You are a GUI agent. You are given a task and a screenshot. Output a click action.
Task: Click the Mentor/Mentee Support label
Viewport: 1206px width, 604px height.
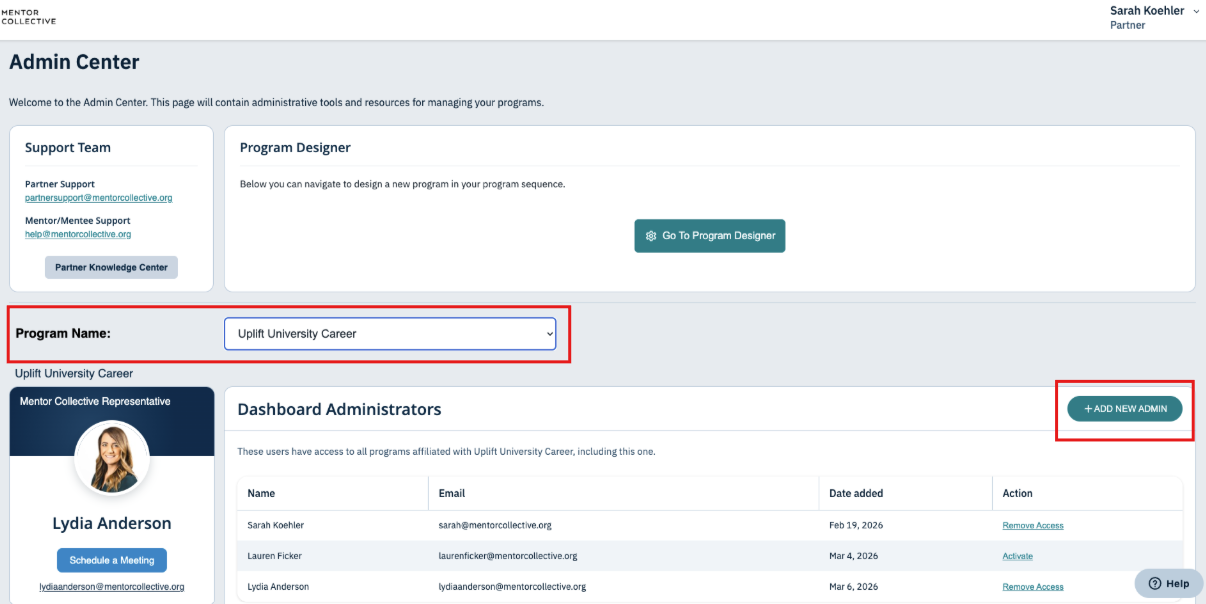78,220
